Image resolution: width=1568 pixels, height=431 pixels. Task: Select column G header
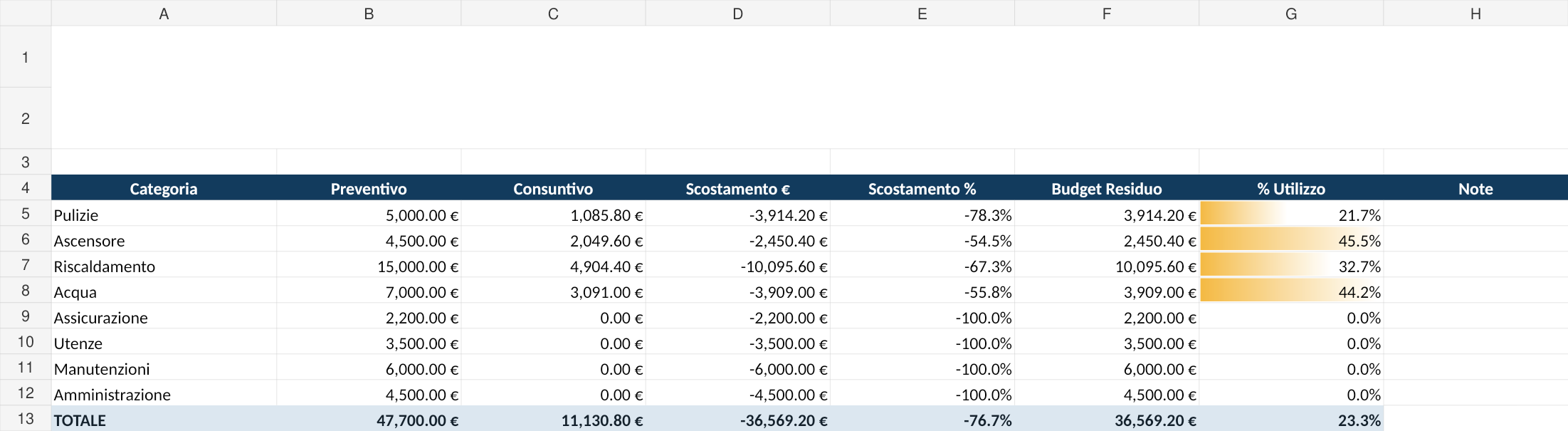(x=1291, y=13)
